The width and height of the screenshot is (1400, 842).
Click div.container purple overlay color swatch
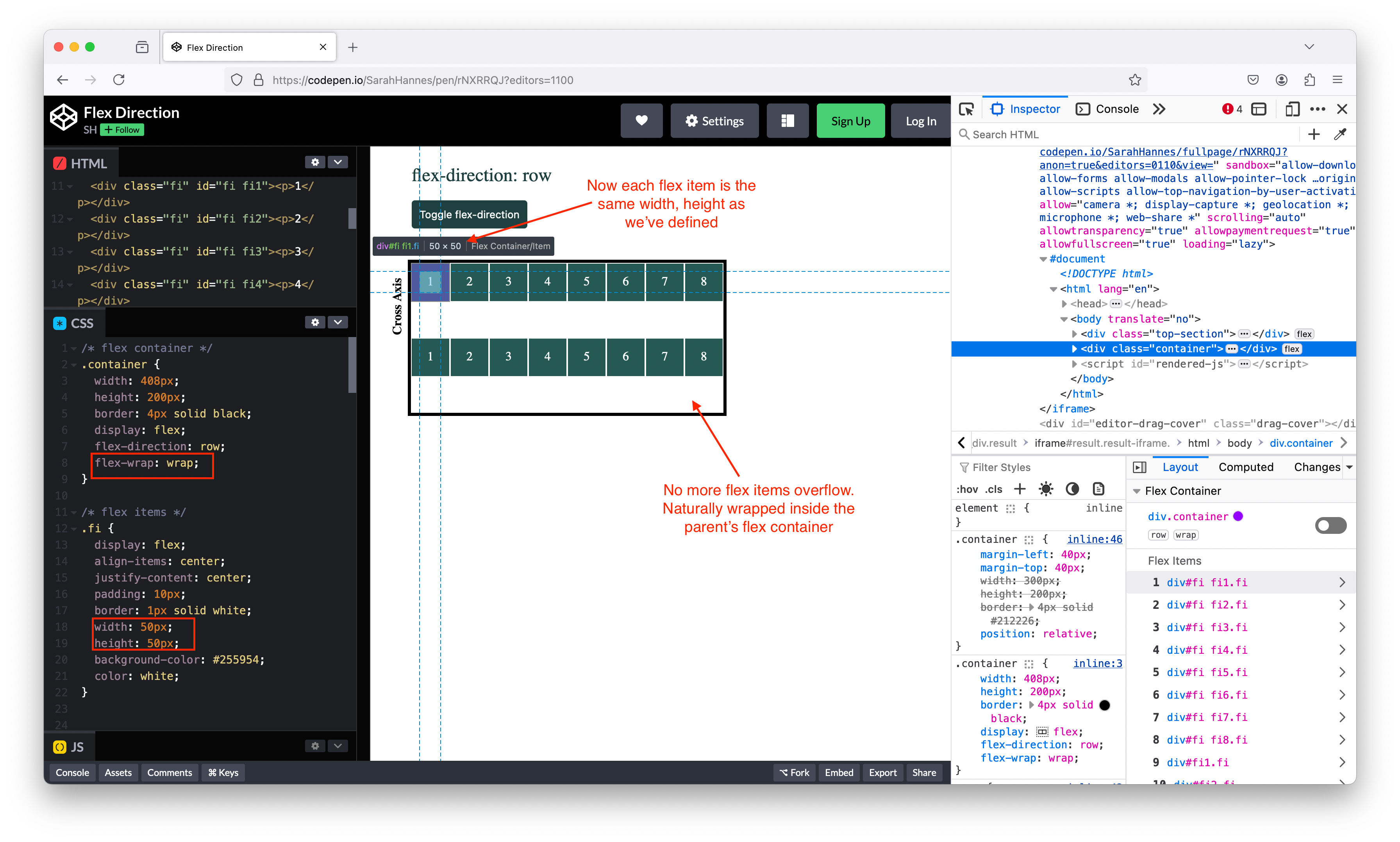pos(1238,516)
